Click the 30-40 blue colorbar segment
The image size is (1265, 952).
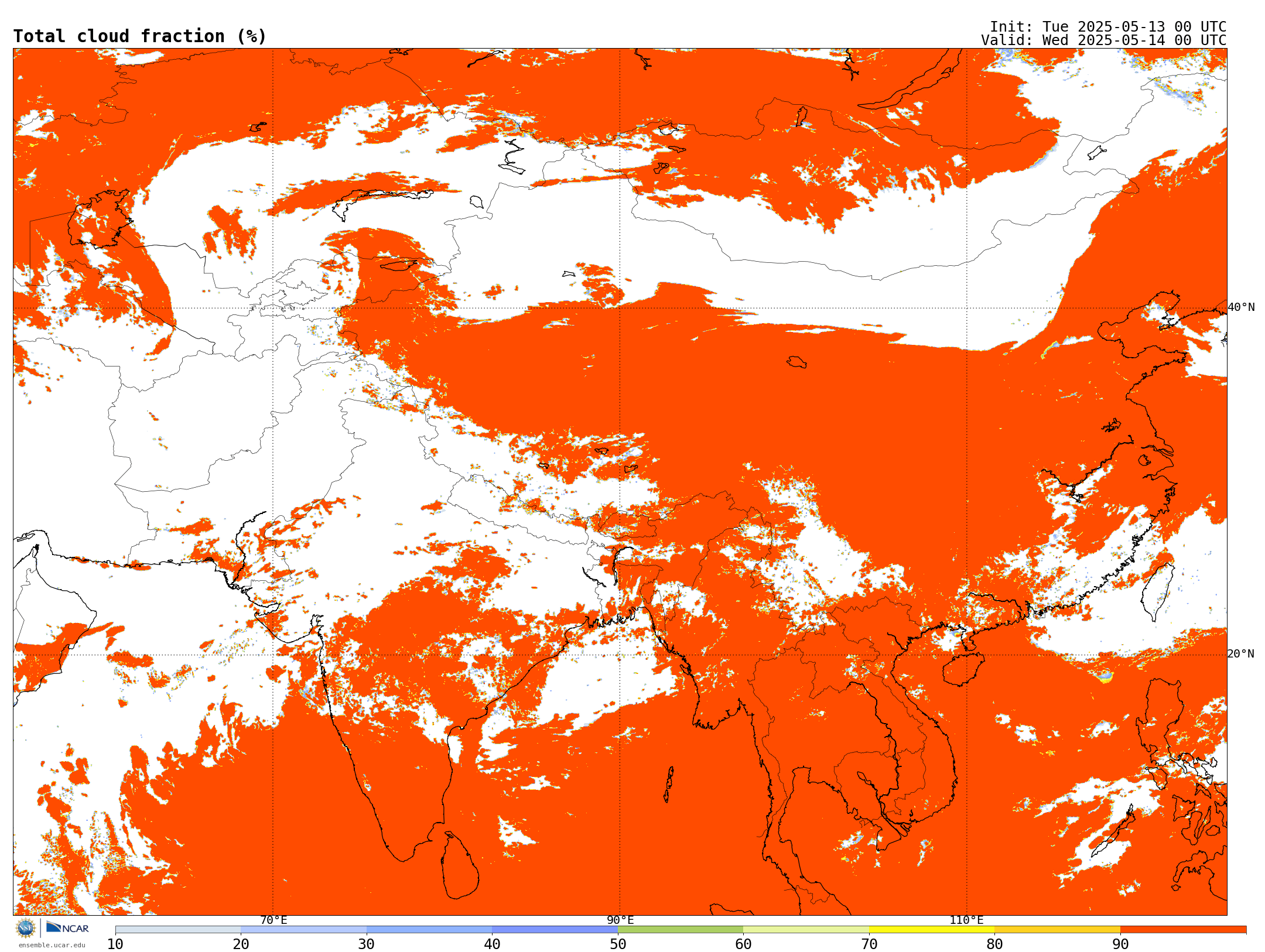pos(429,930)
